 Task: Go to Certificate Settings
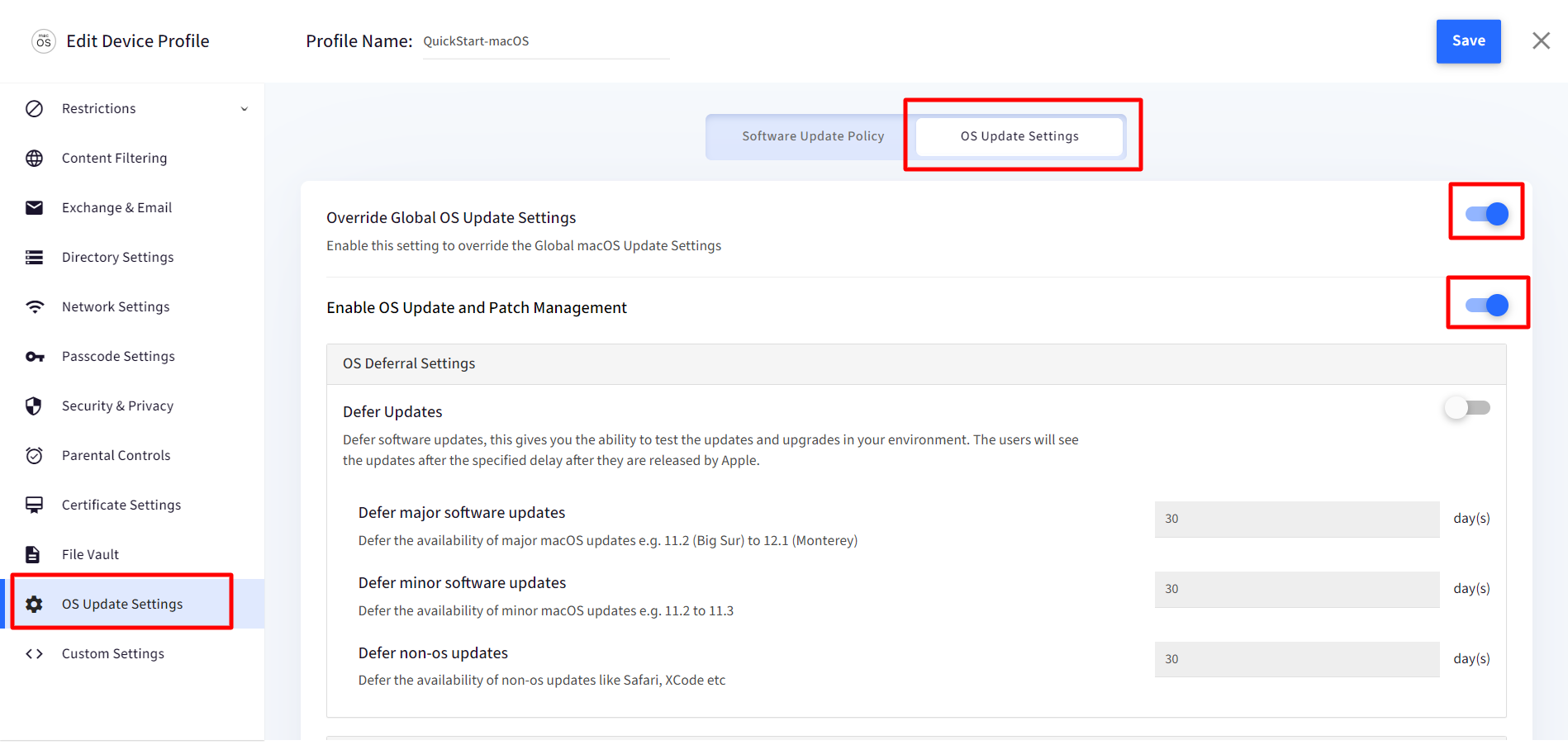pos(132,505)
